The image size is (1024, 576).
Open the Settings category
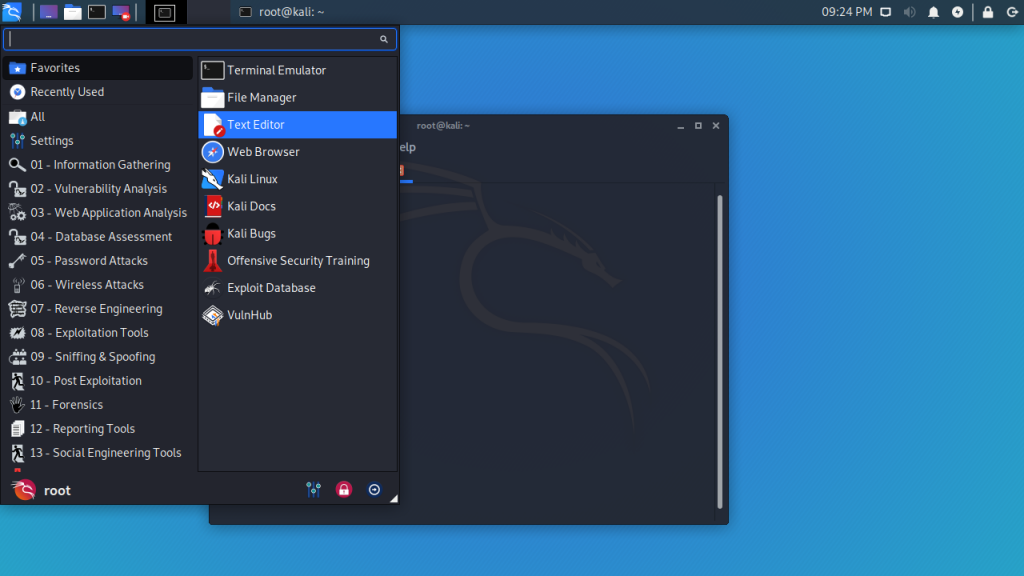pos(98,140)
